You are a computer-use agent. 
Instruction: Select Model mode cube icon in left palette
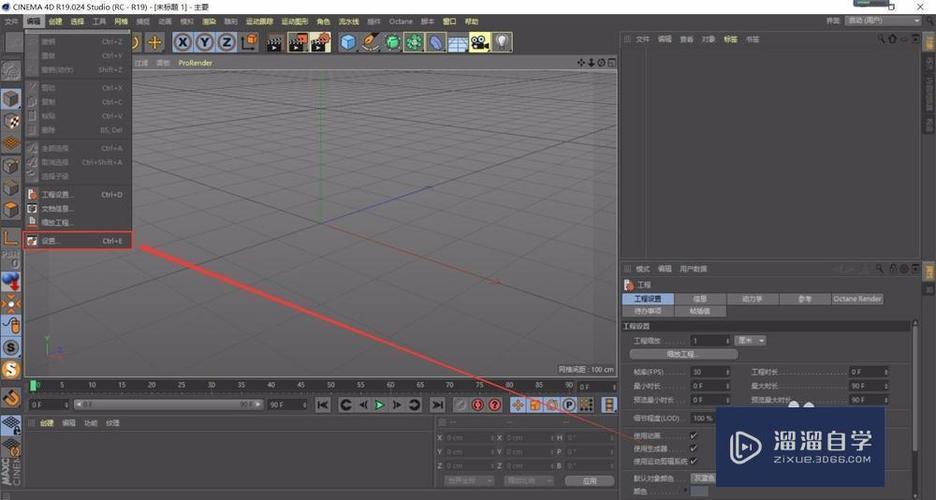pos(11,99)
